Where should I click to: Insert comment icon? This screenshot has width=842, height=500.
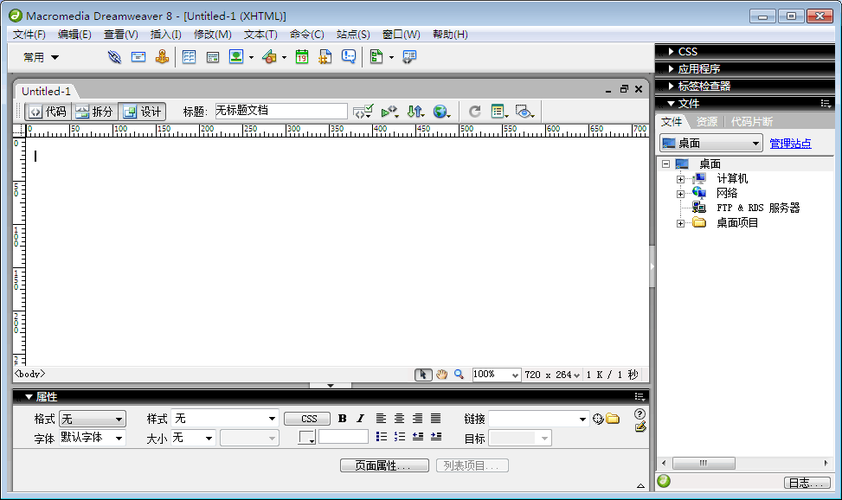pos(349,56)
